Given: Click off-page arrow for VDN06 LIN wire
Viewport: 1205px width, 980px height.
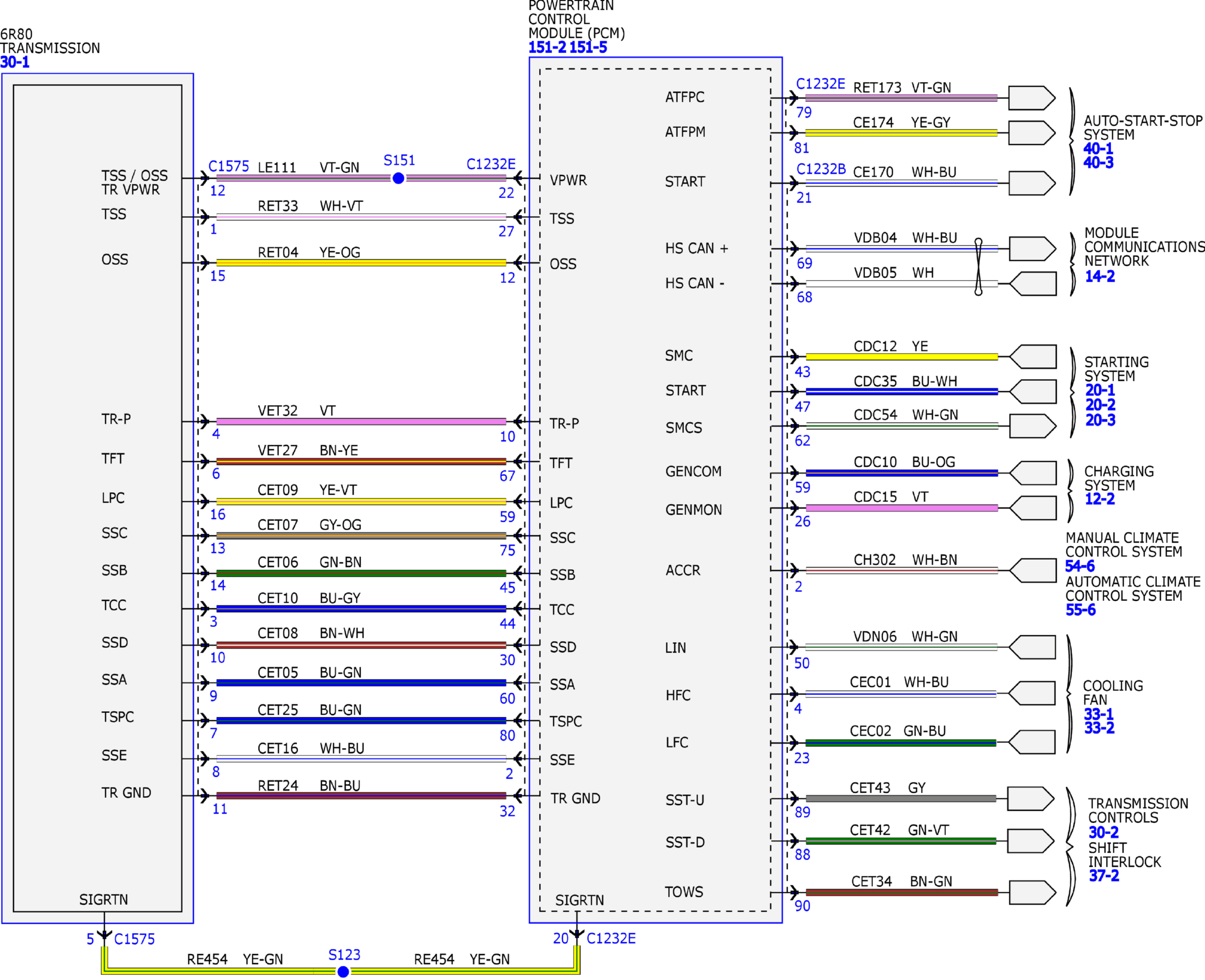Looking at the screenshot, I should coord(1032,647).
